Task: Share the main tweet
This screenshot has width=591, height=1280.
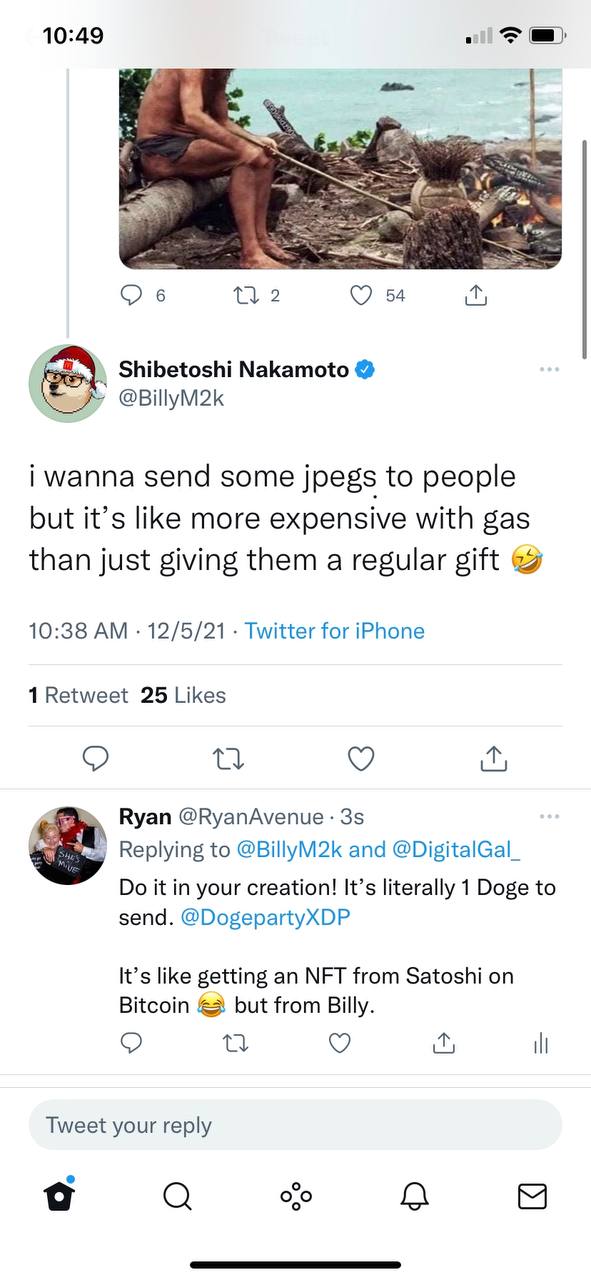Action: (x=493, y=759)
